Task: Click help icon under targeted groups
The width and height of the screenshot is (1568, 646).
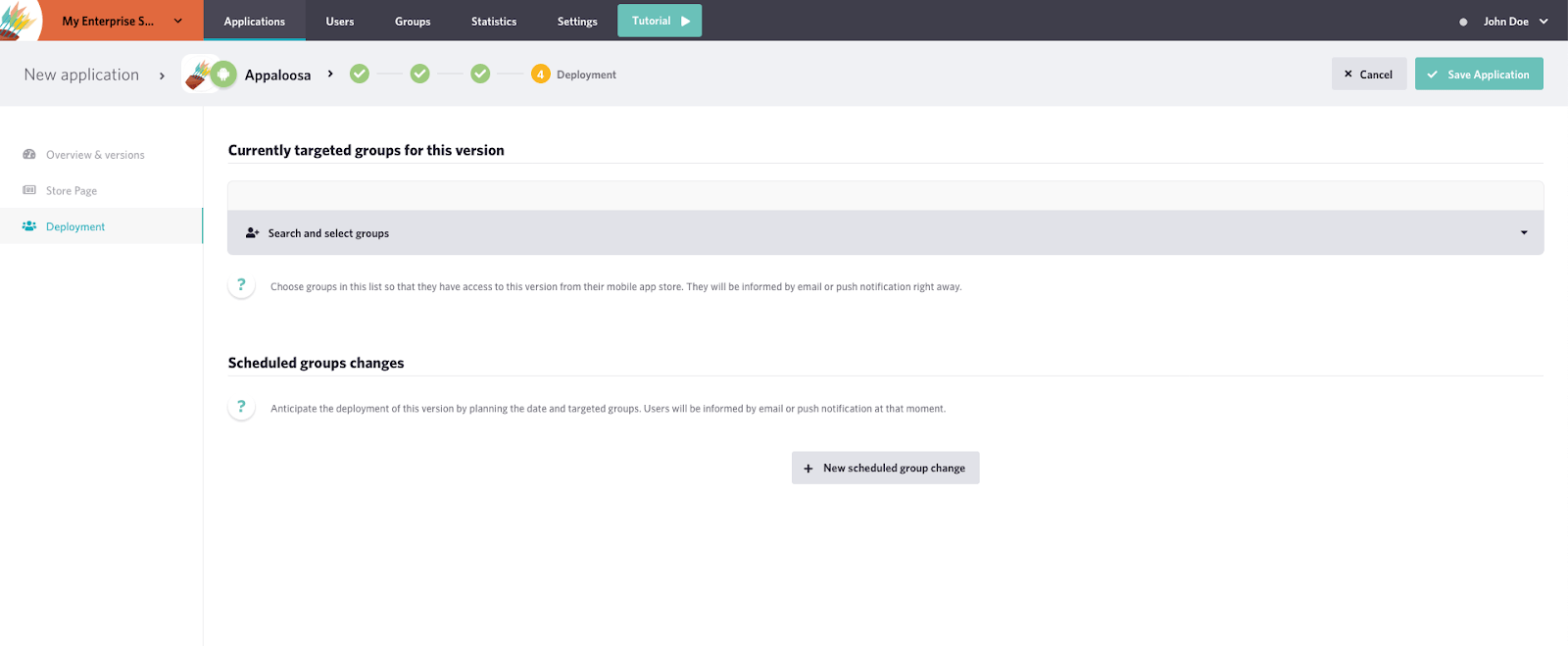Action: point(241,285)
